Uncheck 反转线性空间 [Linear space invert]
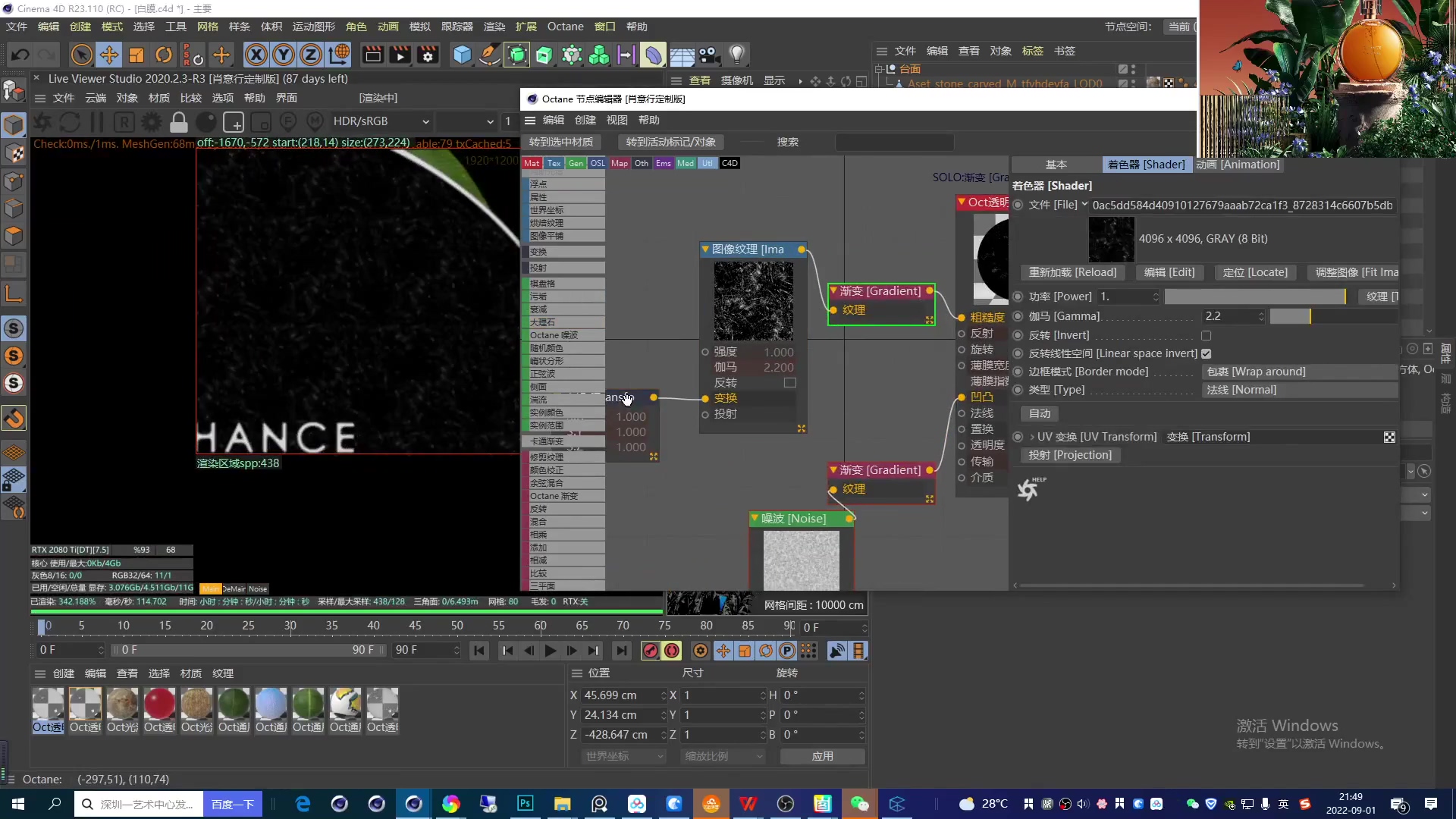This screenshot has height=819, width=1456. [x=1206, y=353]
